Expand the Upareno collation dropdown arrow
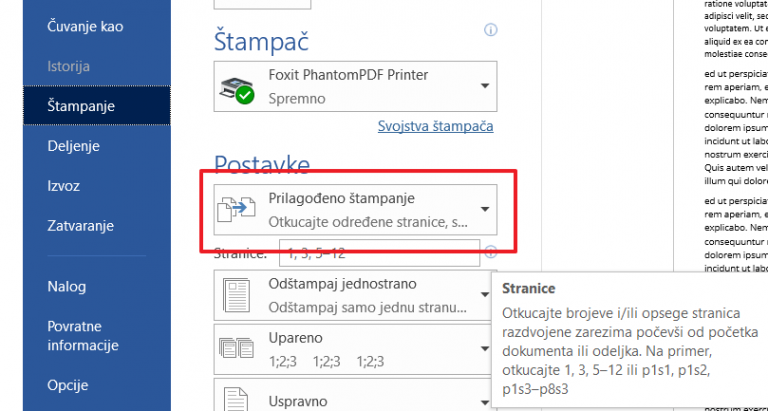Image resolution: width=768 pixels, height=411 pixels. coord(485,349)
